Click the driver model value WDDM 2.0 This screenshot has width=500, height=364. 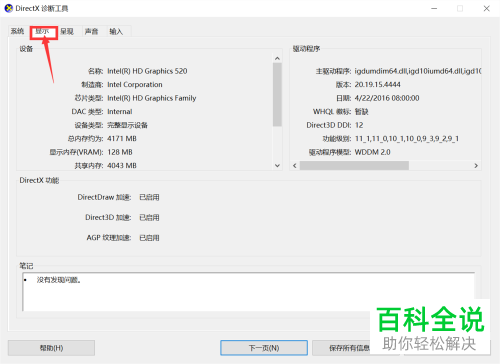pyautogui.click(x=372, y=152)
